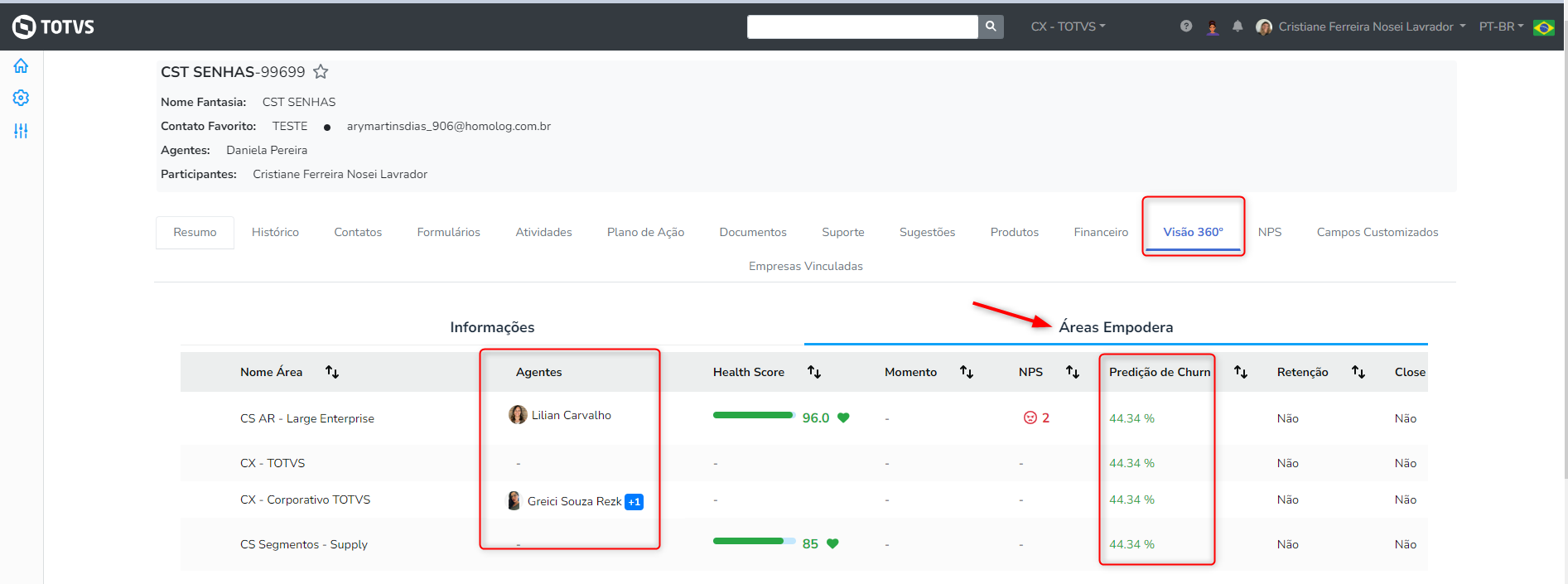Click the green heart next to 96.0

coord(843,417)
